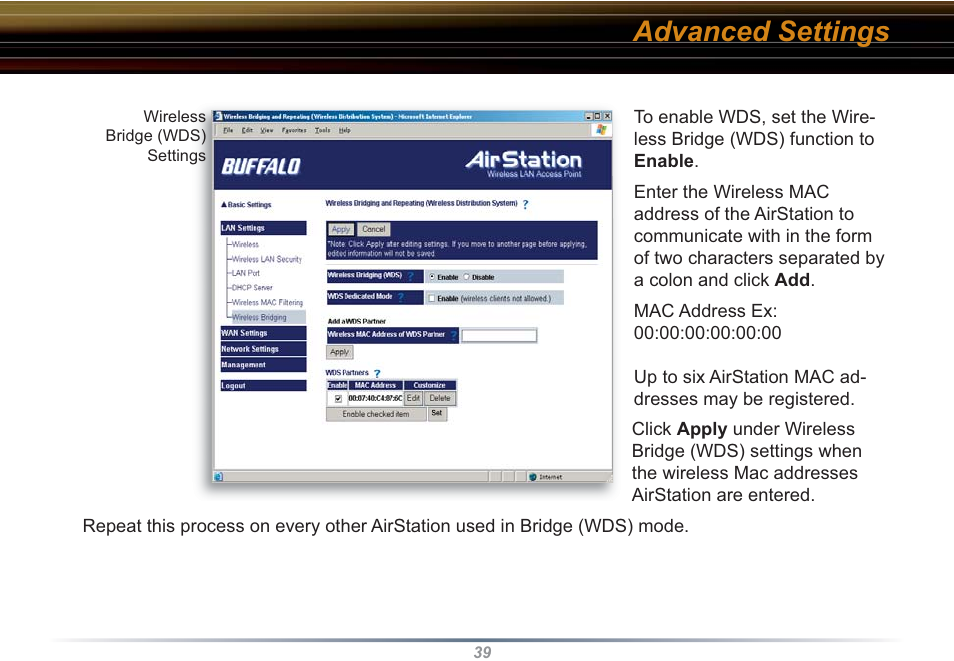Click the MAC Address column header

pos(375,385)
